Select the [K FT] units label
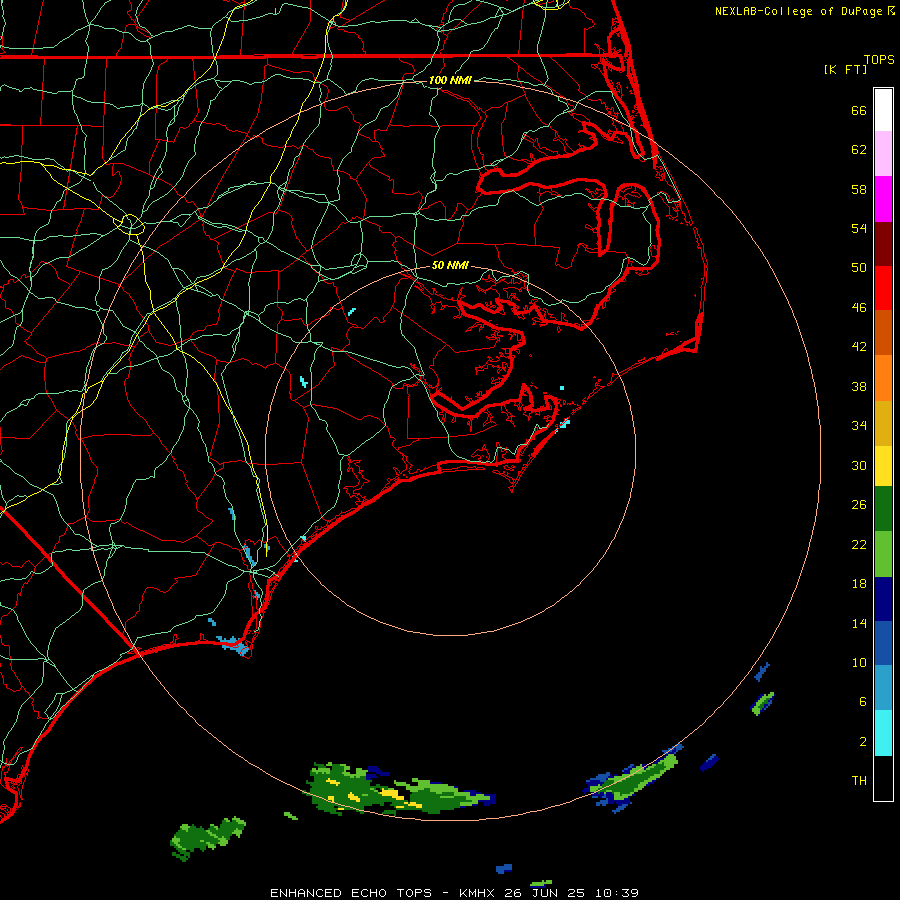 tap(845, 69)
